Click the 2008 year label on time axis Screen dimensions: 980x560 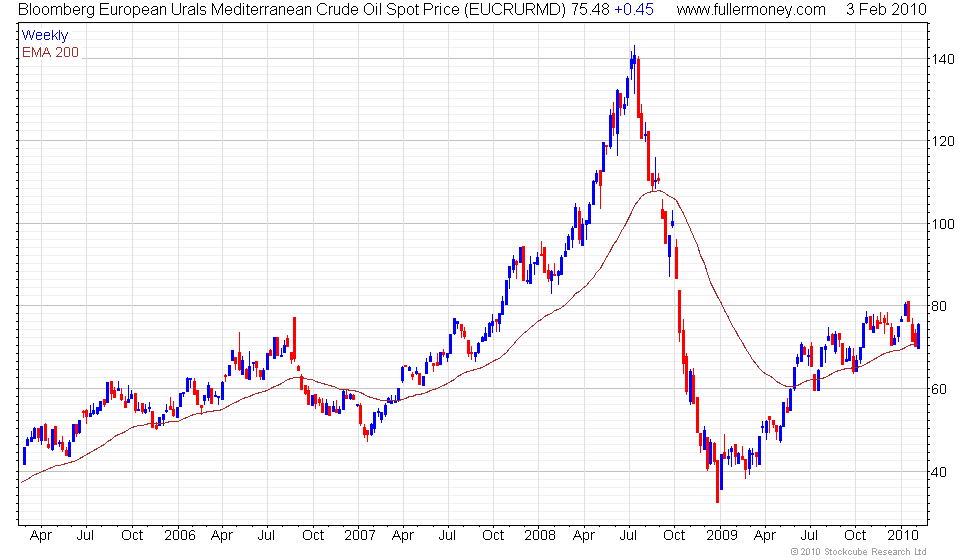coord(540,536)
